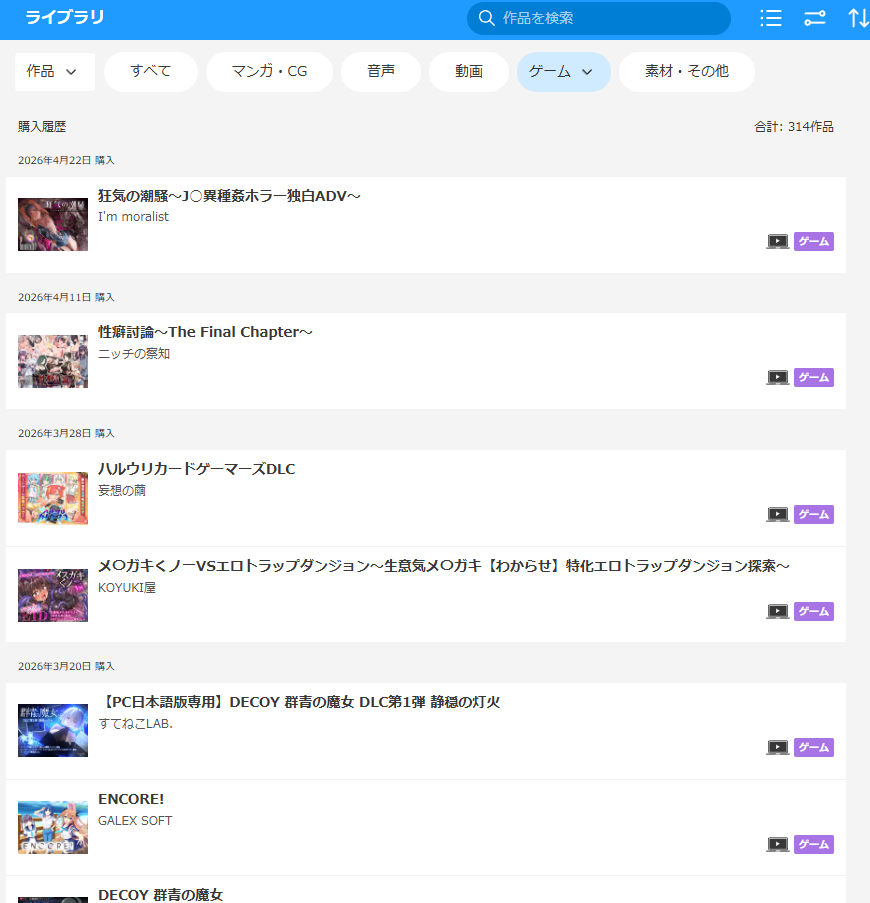Click play icon for DECOY DLC第1弾 entry
The height and width of the screenshot is (903, 870).
(777, 748)
